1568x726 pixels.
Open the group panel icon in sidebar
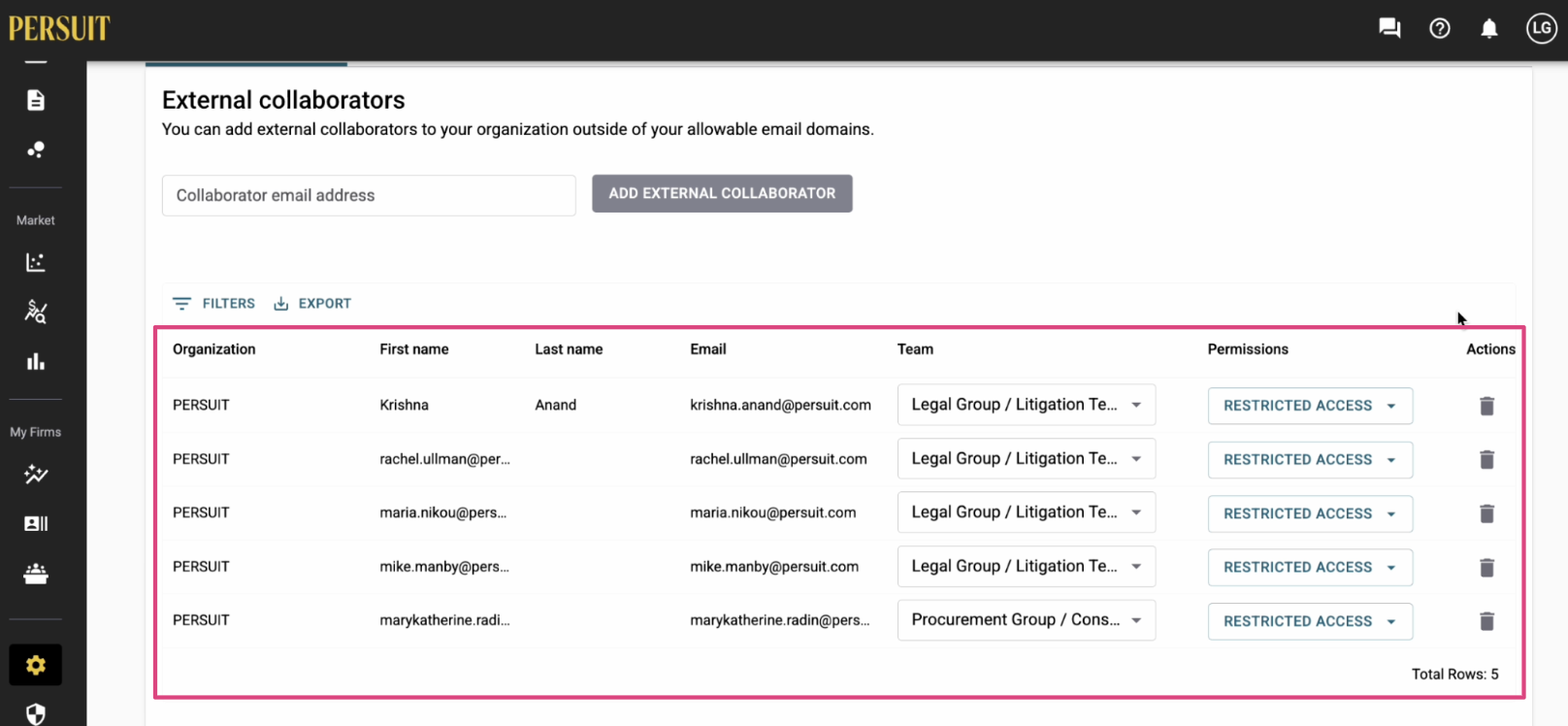click(x=36, y=574)
